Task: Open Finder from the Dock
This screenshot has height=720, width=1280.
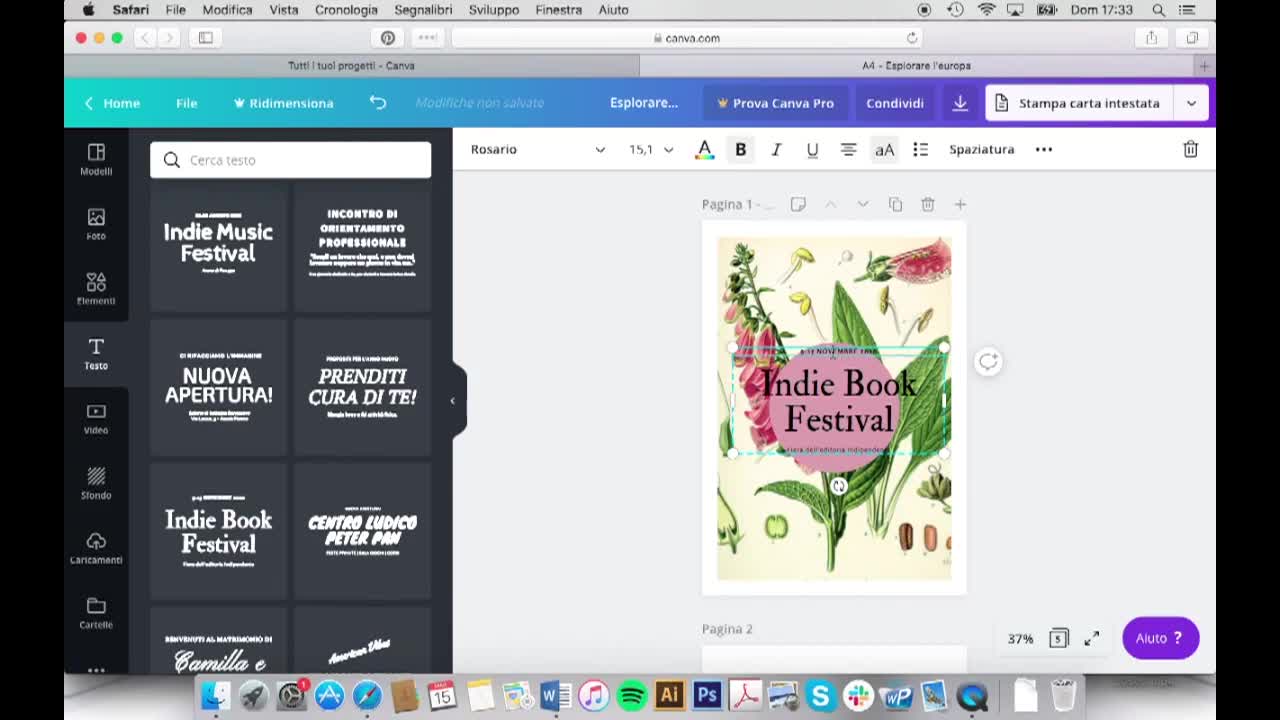Action: point(215,695)
